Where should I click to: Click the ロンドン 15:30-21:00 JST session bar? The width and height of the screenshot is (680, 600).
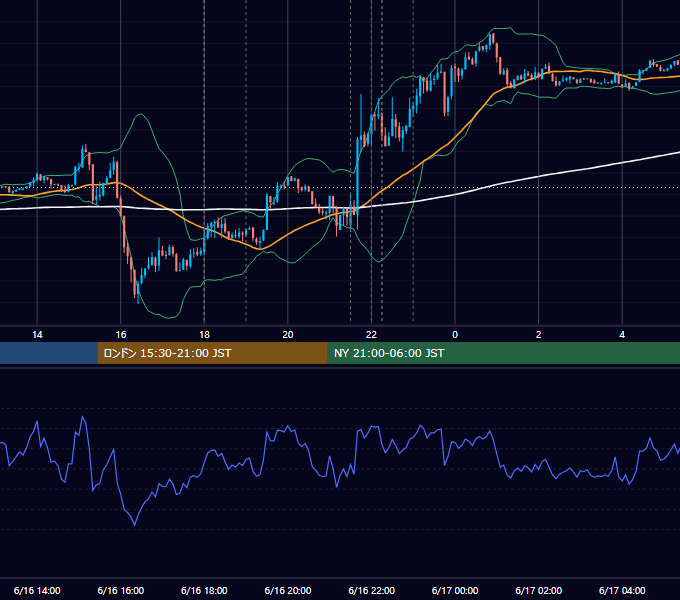pos(212,353)
